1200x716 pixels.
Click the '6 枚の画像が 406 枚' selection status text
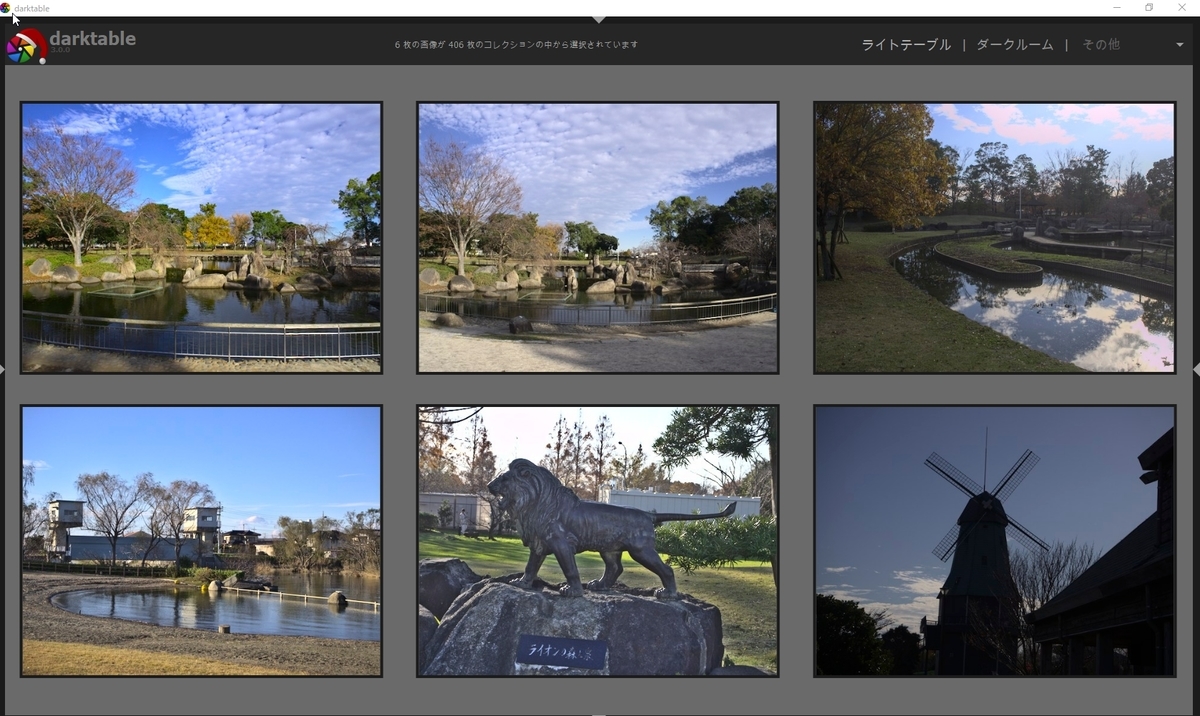tap(516, 45)
